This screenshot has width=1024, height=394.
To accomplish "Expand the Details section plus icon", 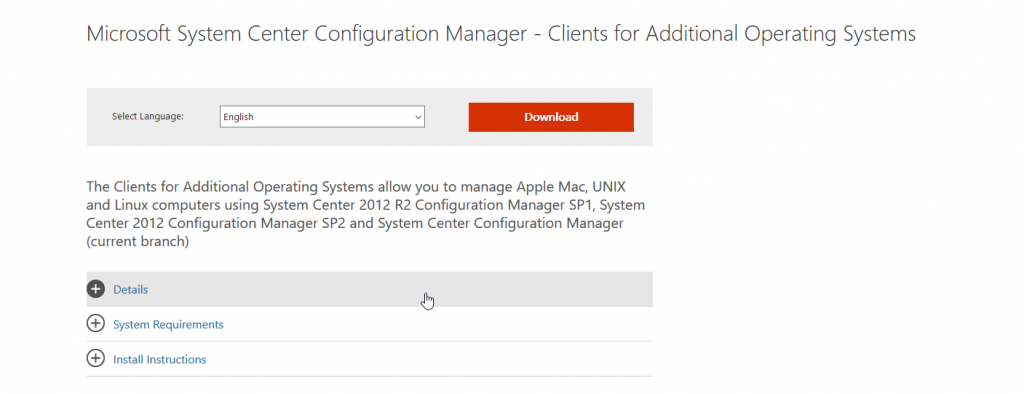I will [x=95, y=289].
